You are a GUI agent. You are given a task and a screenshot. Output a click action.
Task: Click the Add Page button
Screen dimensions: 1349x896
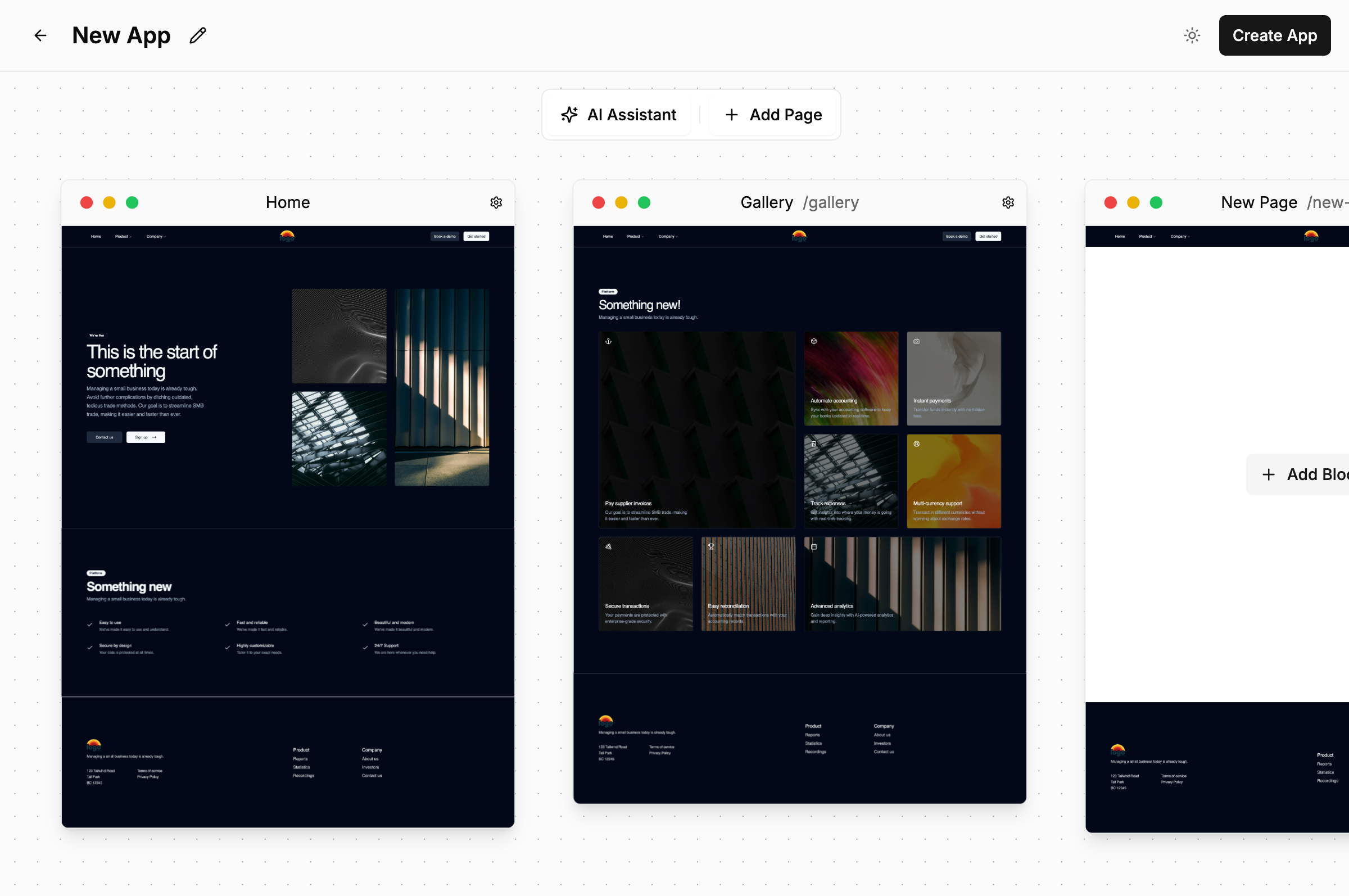[x=773, y=115]
